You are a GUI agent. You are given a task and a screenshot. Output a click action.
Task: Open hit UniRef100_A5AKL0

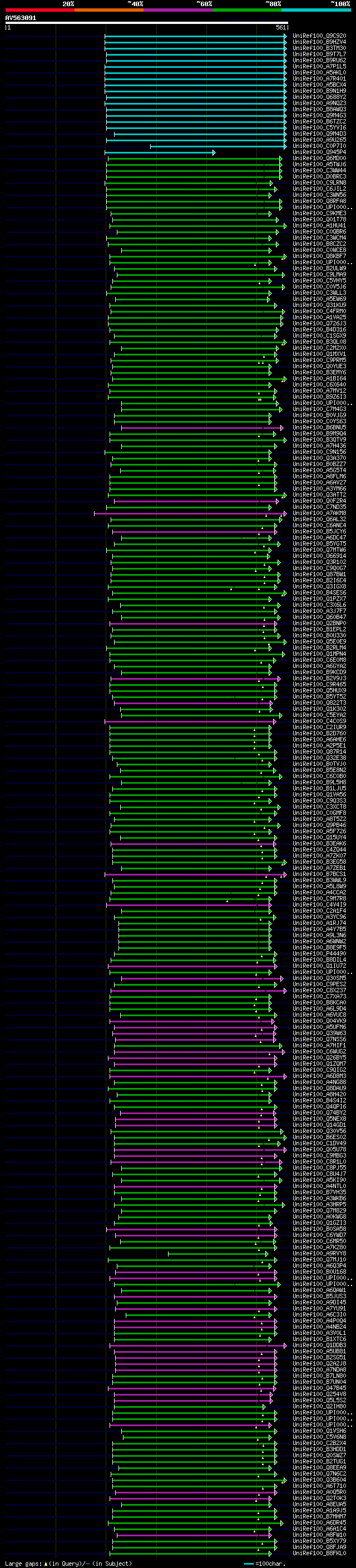[319, 72]
